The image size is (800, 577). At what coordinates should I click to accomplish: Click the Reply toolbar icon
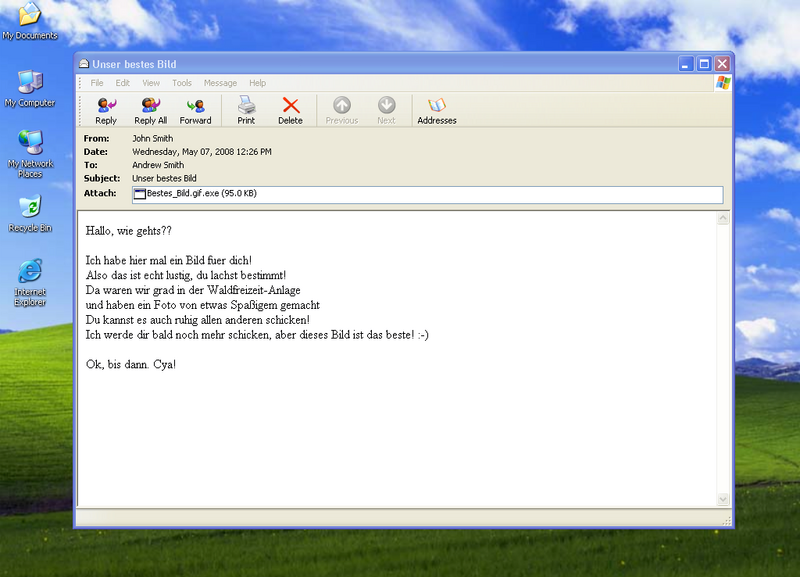(106, 111)
